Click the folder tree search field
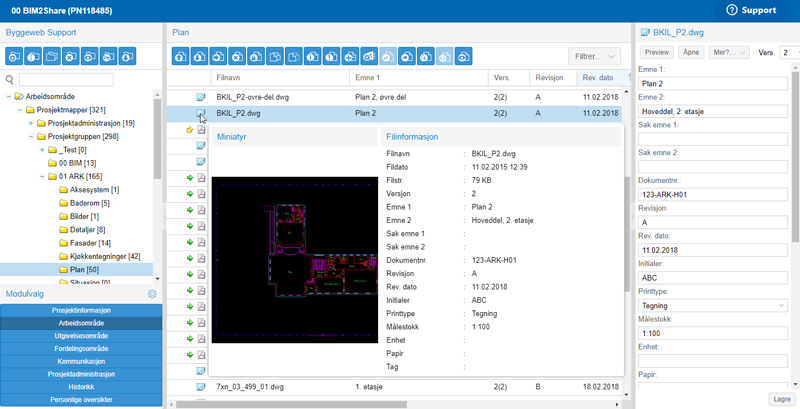 point(66,80)
